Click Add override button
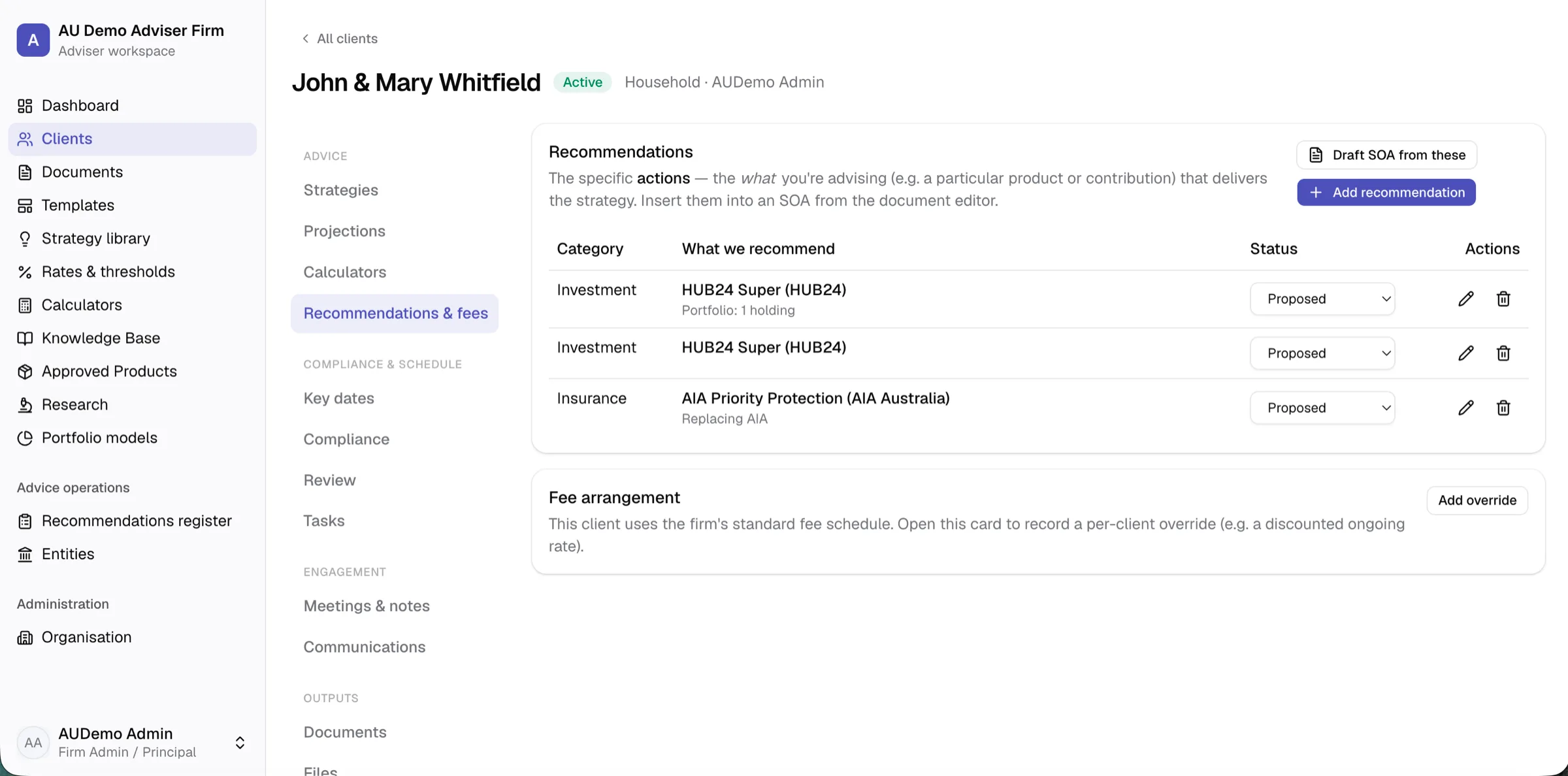Screen dimensions: 1568x776 1477,500
